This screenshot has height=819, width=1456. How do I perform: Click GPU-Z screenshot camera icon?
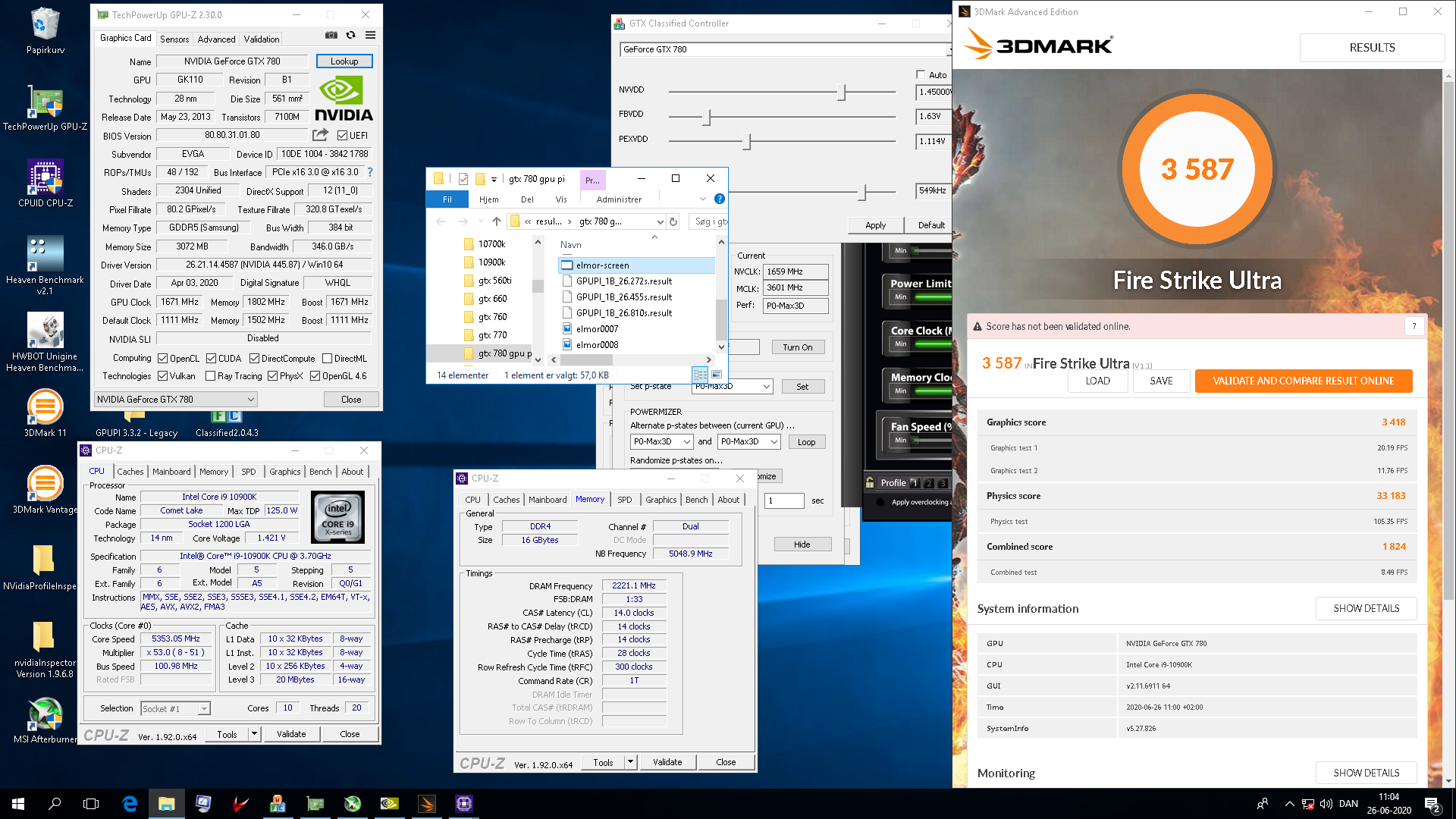[331, 35]
